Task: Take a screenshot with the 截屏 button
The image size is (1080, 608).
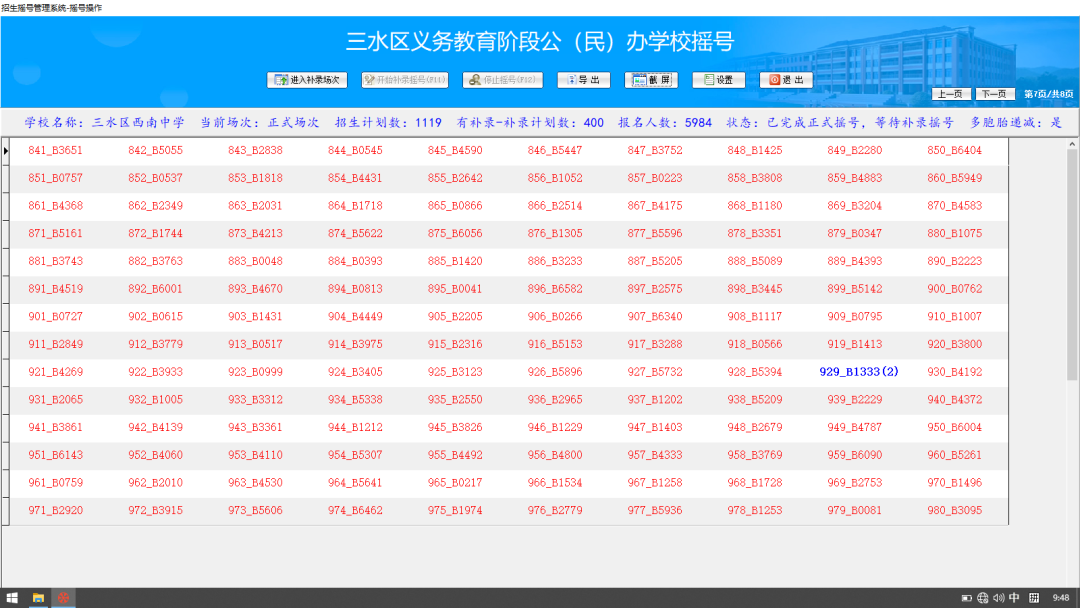Action: pyautogui.click(x=652, y=80)
